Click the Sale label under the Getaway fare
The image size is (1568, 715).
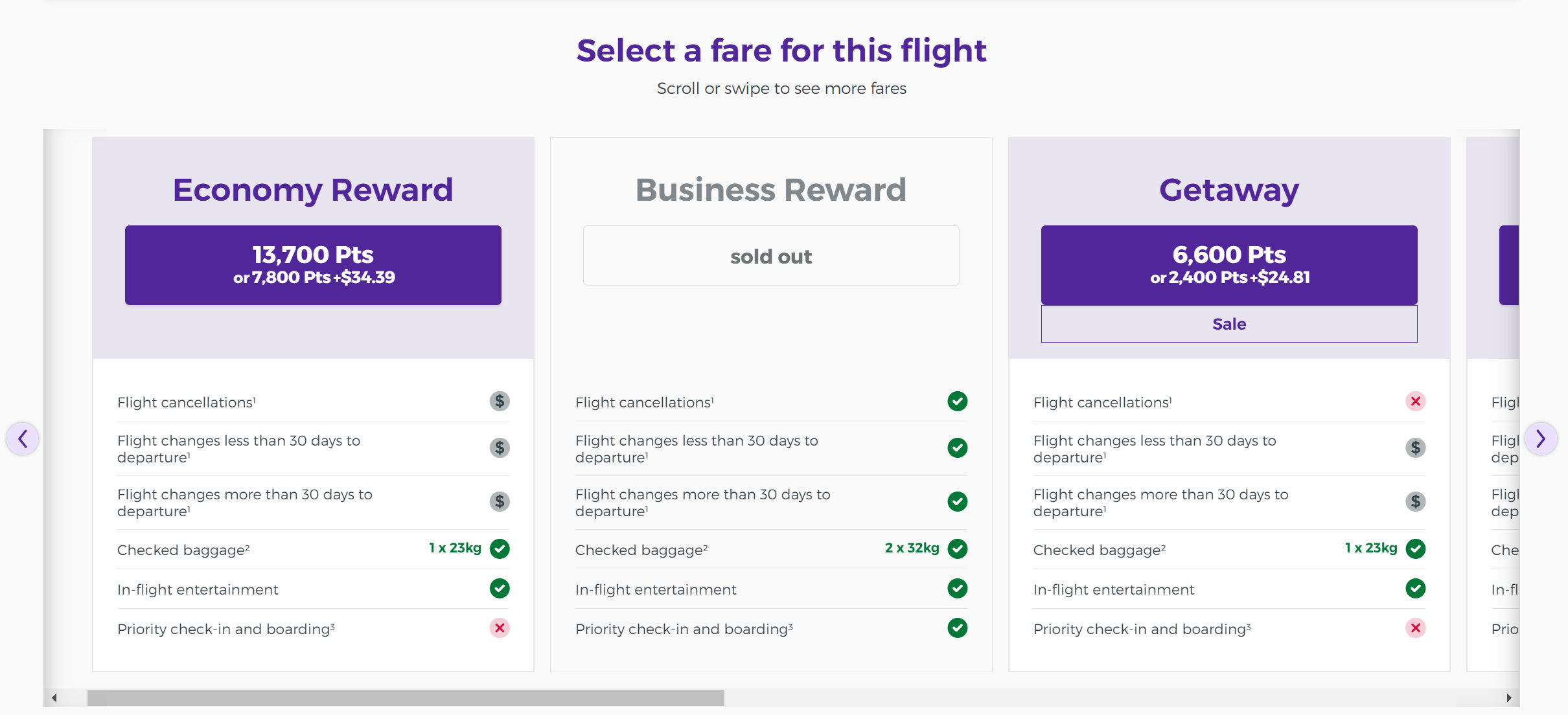[x=1229, y=324]
